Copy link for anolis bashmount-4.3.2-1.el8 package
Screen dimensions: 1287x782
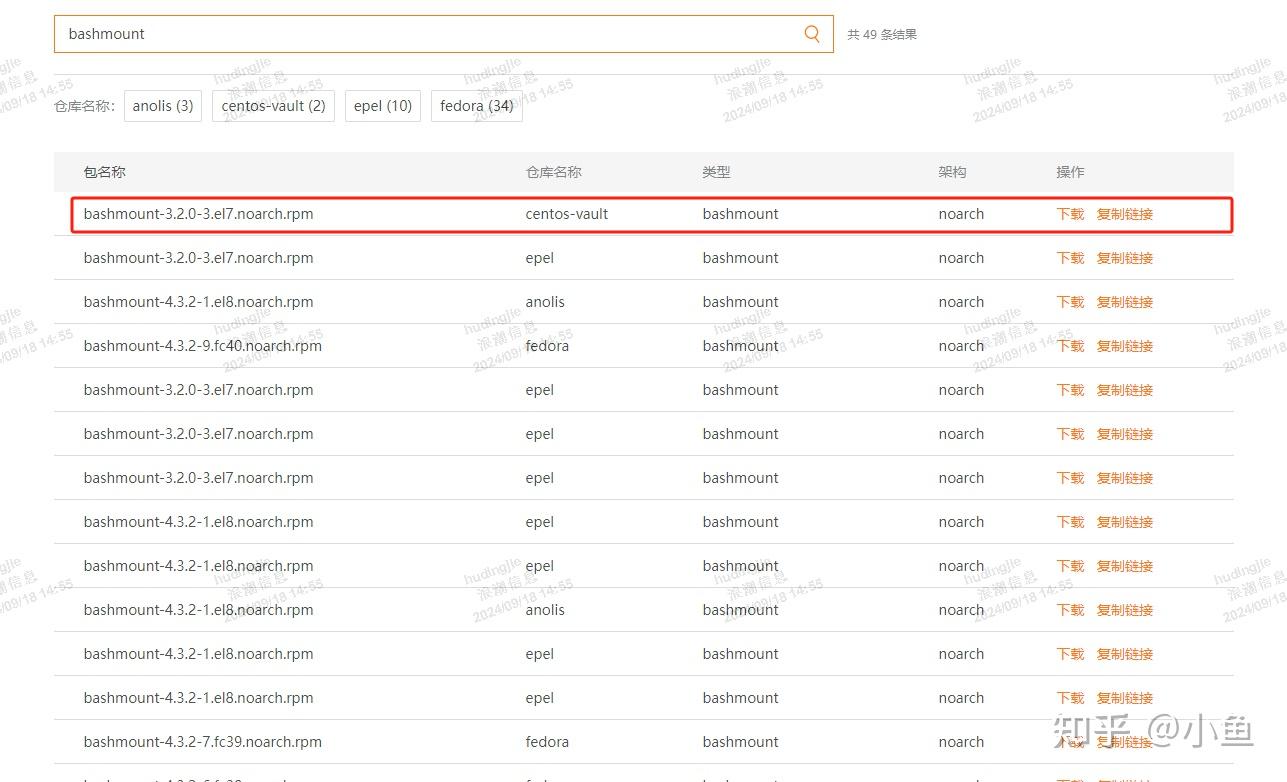pyautogui.click(x=1123, y=301)
